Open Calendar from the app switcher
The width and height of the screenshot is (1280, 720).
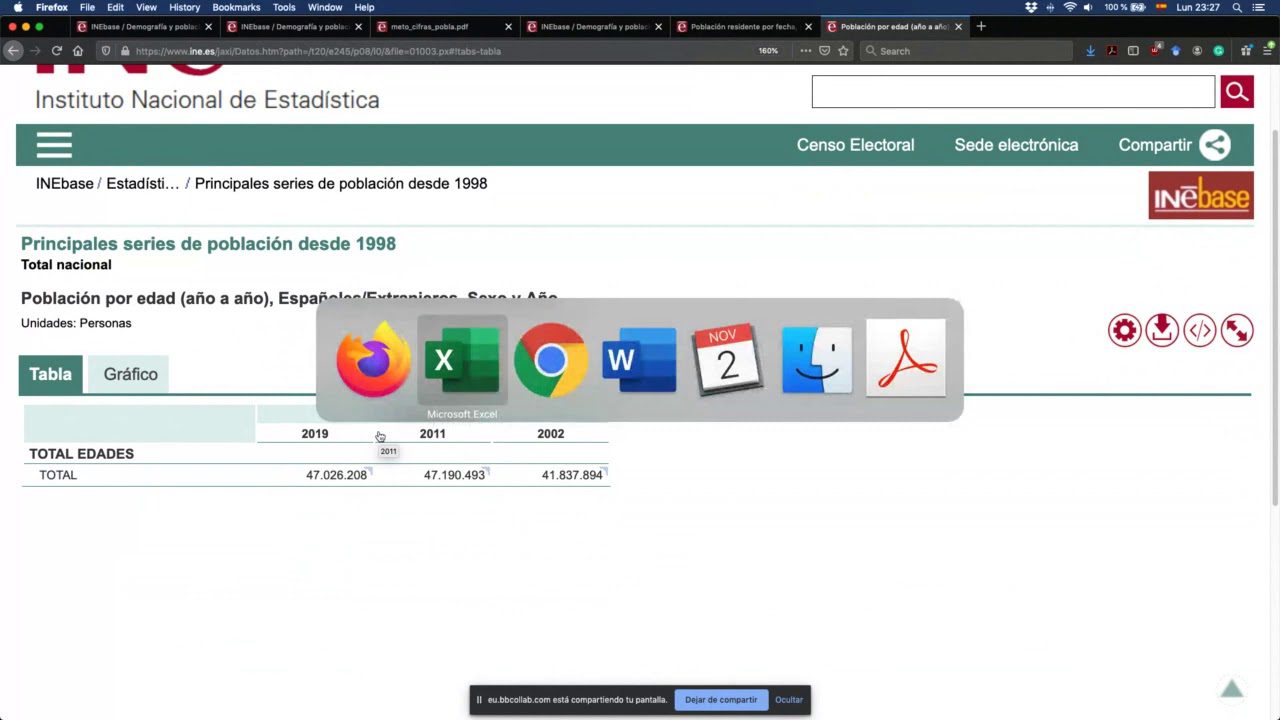pos(728,360)
